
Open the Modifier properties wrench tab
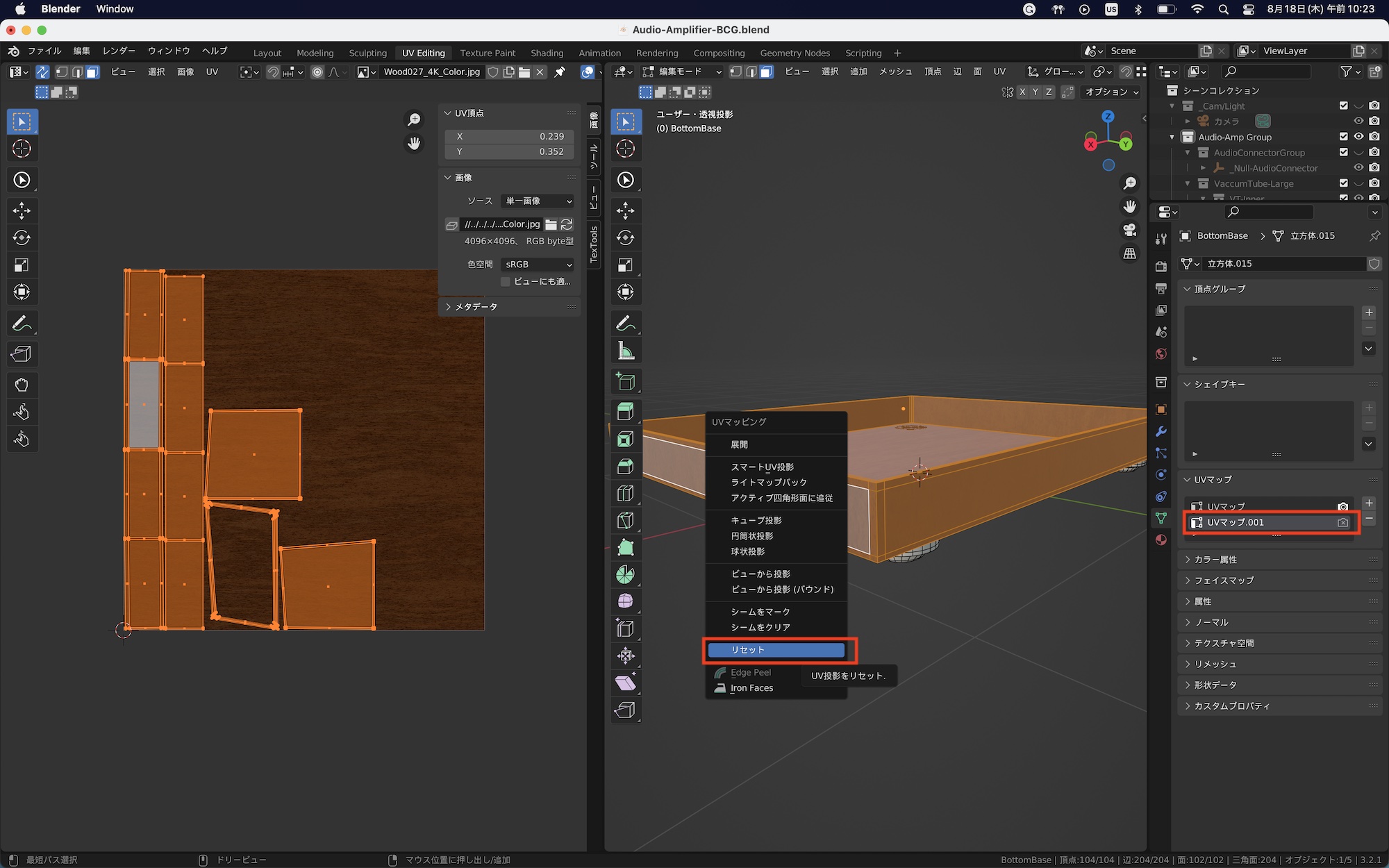point(1161,431)
